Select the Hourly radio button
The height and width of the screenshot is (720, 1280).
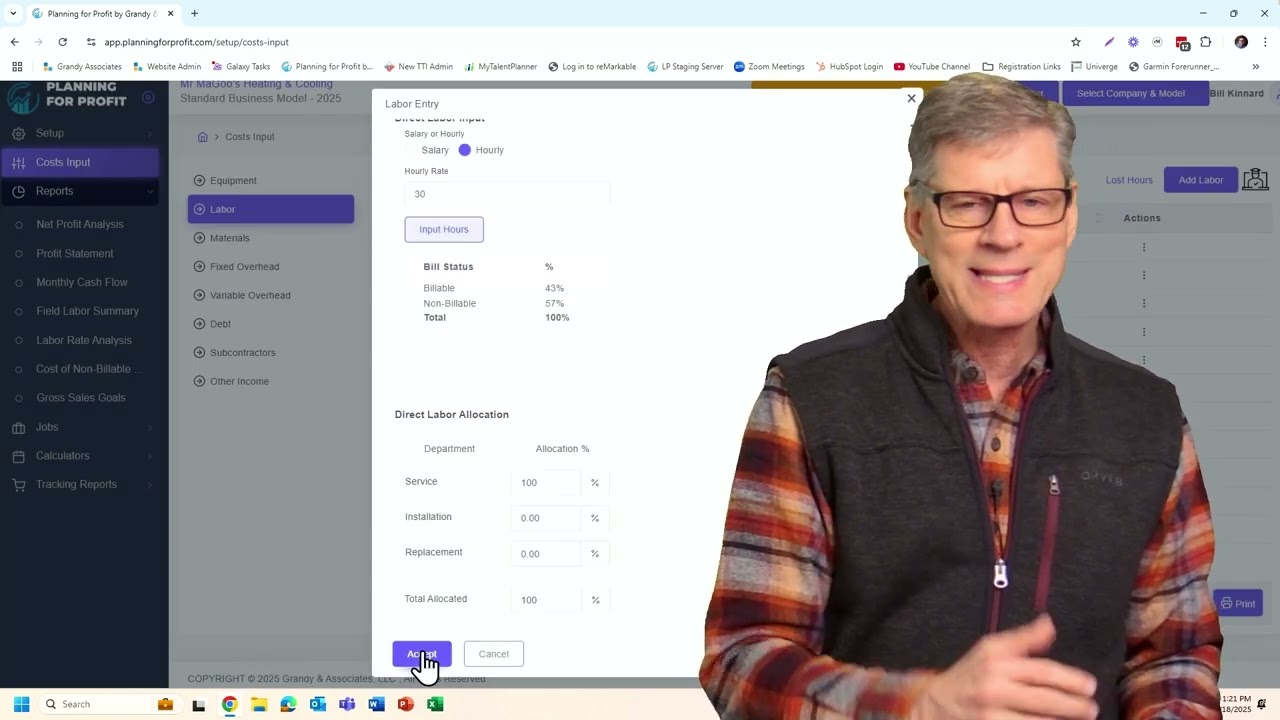[x=465, y=150]
